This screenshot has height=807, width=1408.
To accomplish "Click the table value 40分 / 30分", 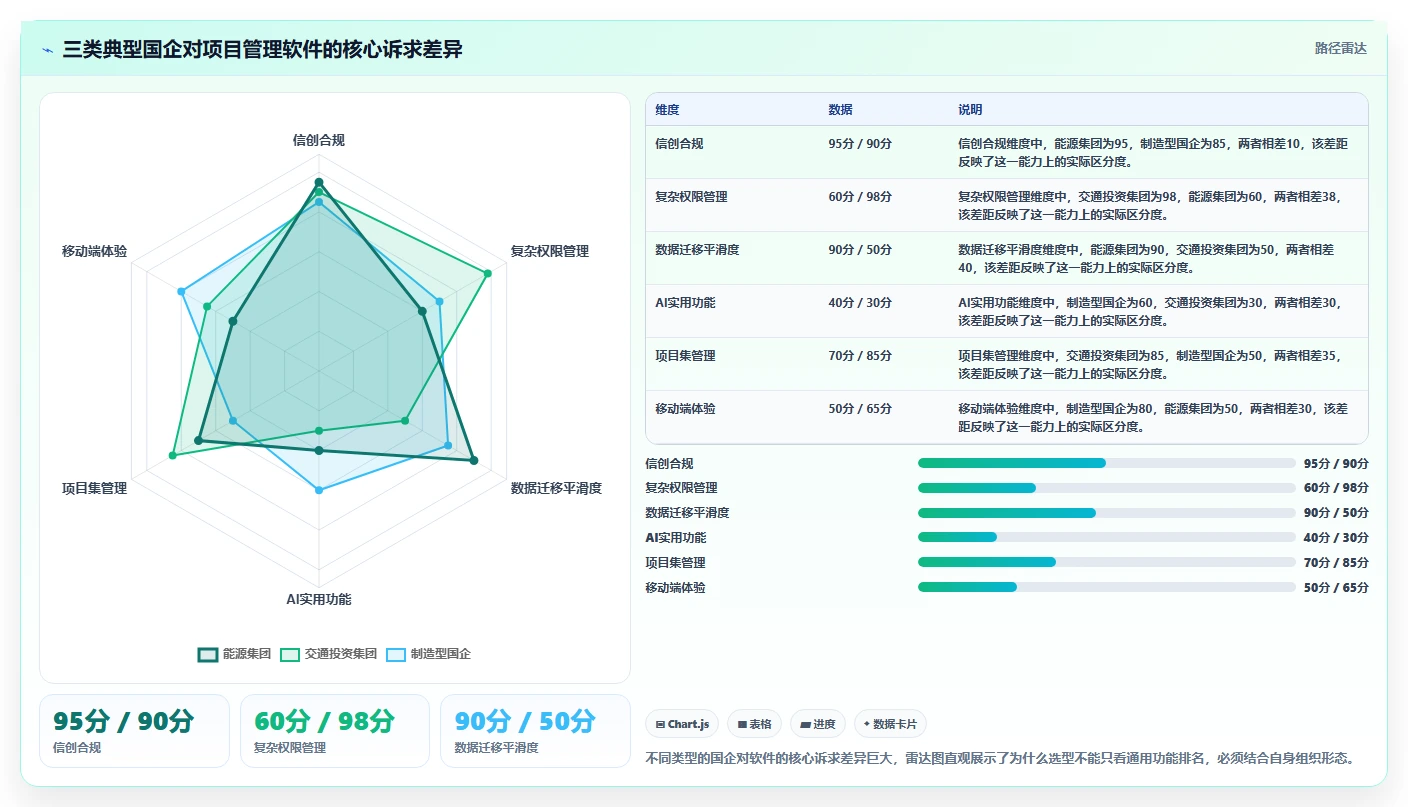I will 860,303.
